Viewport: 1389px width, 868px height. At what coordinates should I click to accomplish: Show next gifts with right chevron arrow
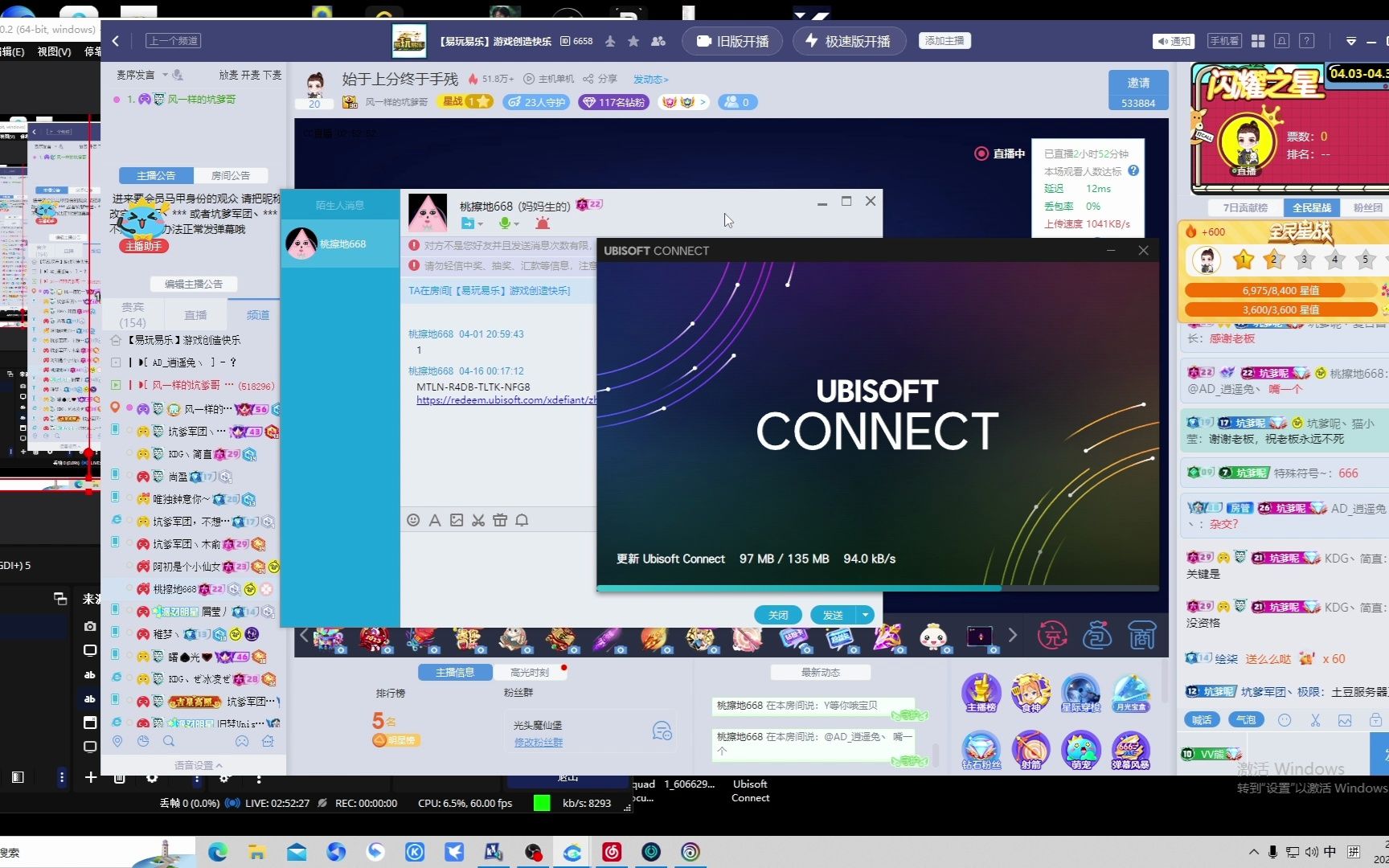tap(1012, 636)
